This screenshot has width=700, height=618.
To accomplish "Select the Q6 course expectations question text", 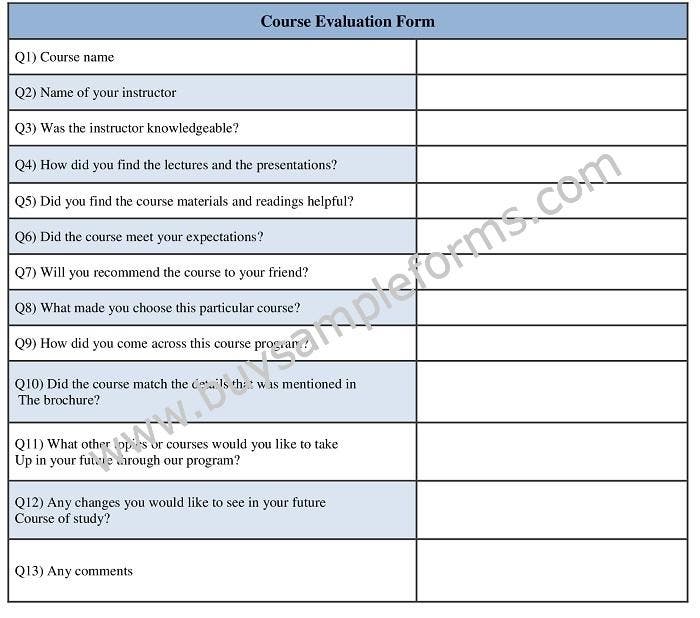I will [139, 237].
